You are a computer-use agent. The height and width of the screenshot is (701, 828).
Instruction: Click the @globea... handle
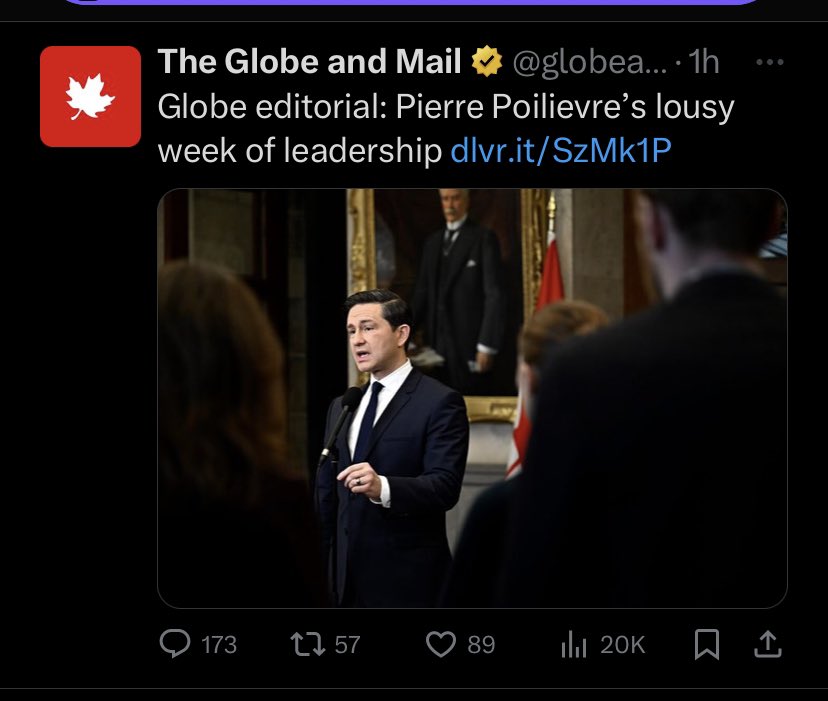tap(584, 62)
